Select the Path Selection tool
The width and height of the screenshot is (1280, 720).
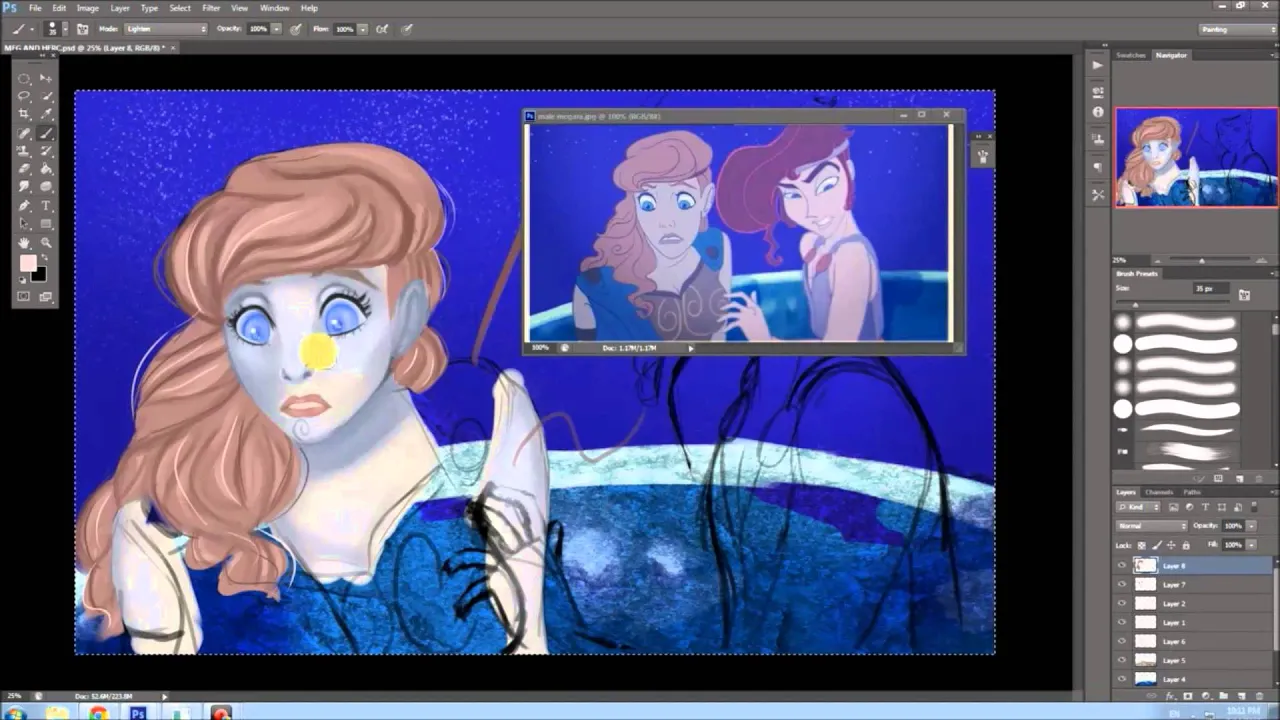[24, 223]
